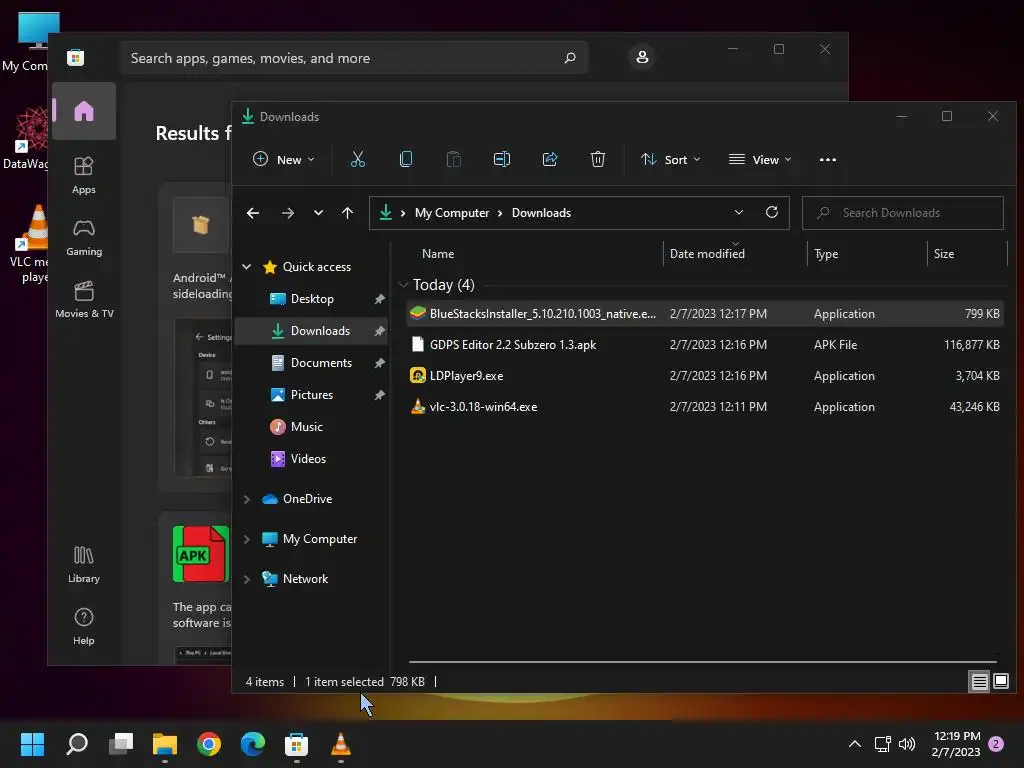Click the Search Downloads field
Screen dimensions: 1024x768
pos(903,213)
